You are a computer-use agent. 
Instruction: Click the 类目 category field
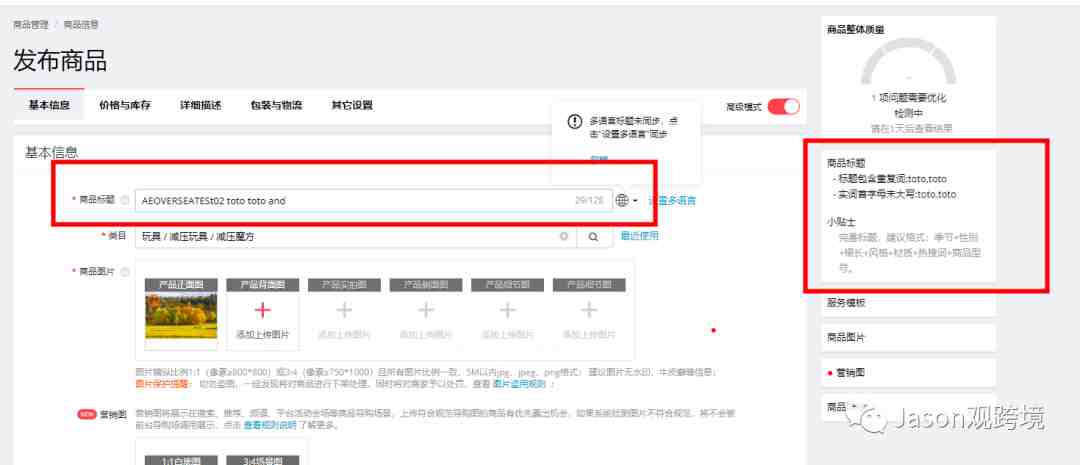click(x=354, y=236)
